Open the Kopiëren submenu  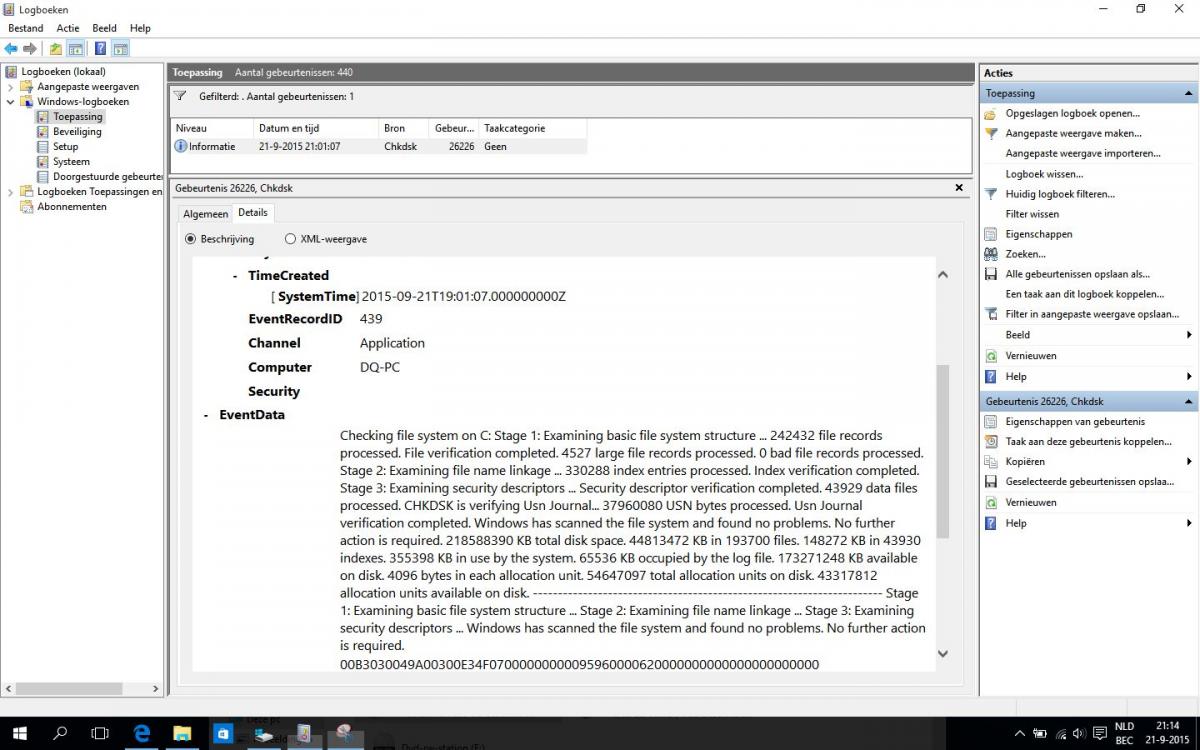1025,461
